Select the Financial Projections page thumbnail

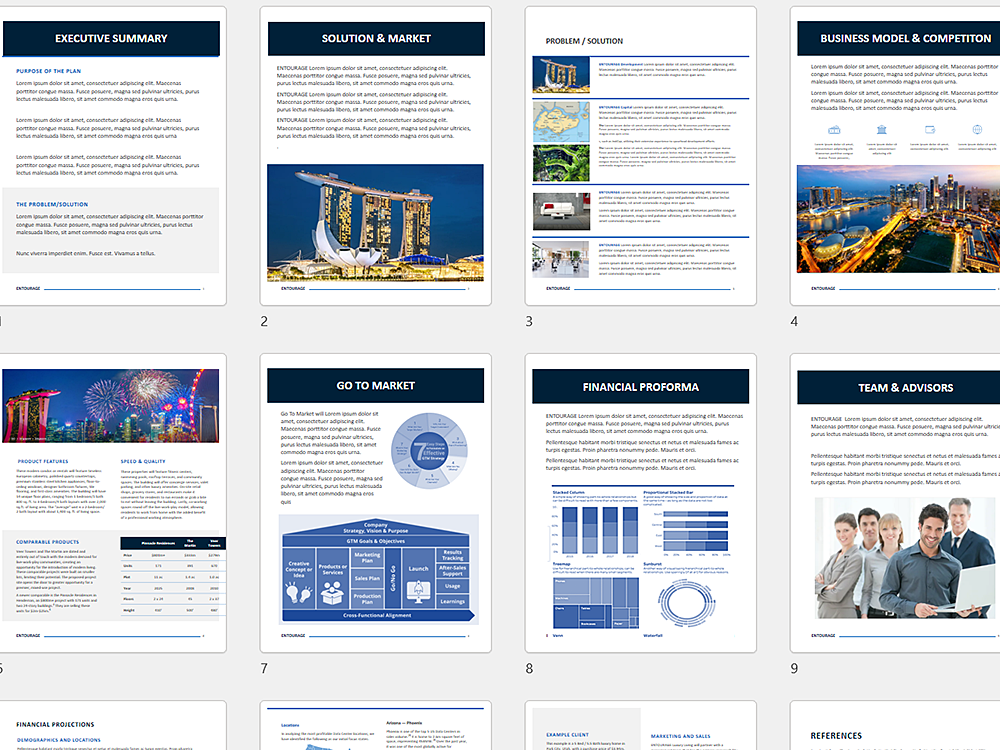[x=112, y=726]
